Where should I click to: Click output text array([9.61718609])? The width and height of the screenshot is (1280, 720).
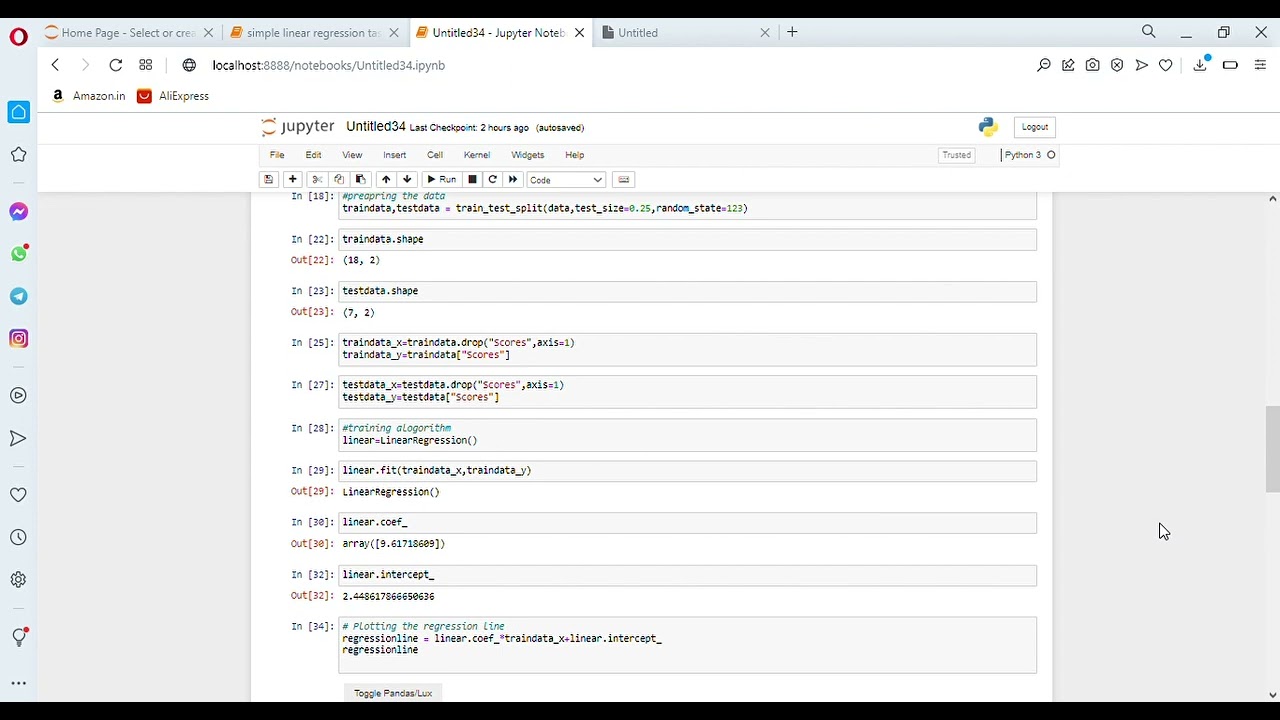(x=393, y=544)
